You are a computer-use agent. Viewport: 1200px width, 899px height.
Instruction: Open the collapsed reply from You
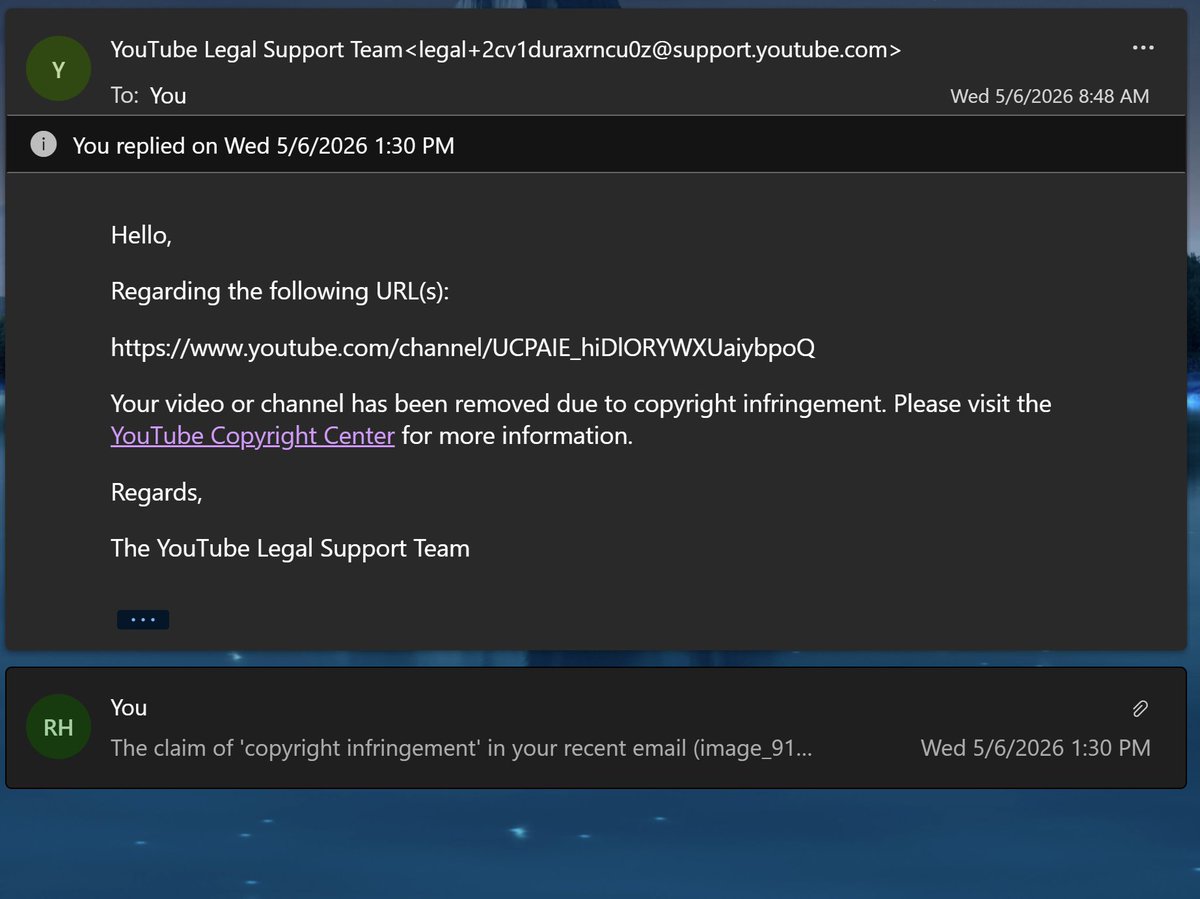[596, 728]
